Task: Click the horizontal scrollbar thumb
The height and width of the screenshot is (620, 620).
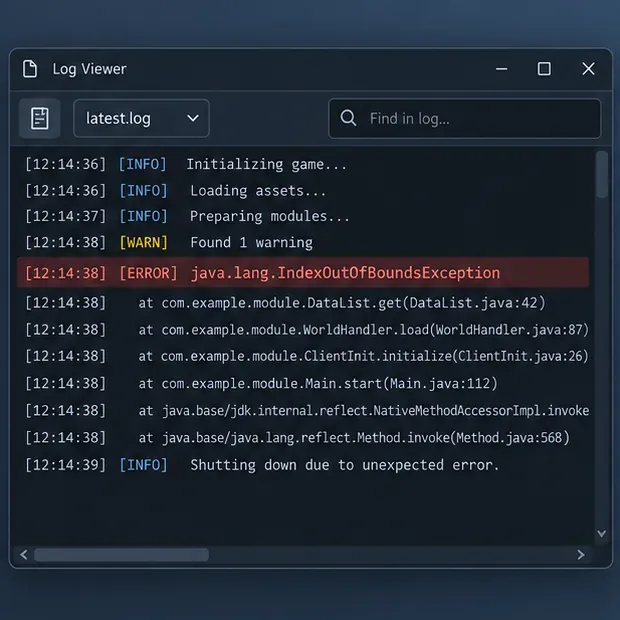Action: tap(121, 555)
